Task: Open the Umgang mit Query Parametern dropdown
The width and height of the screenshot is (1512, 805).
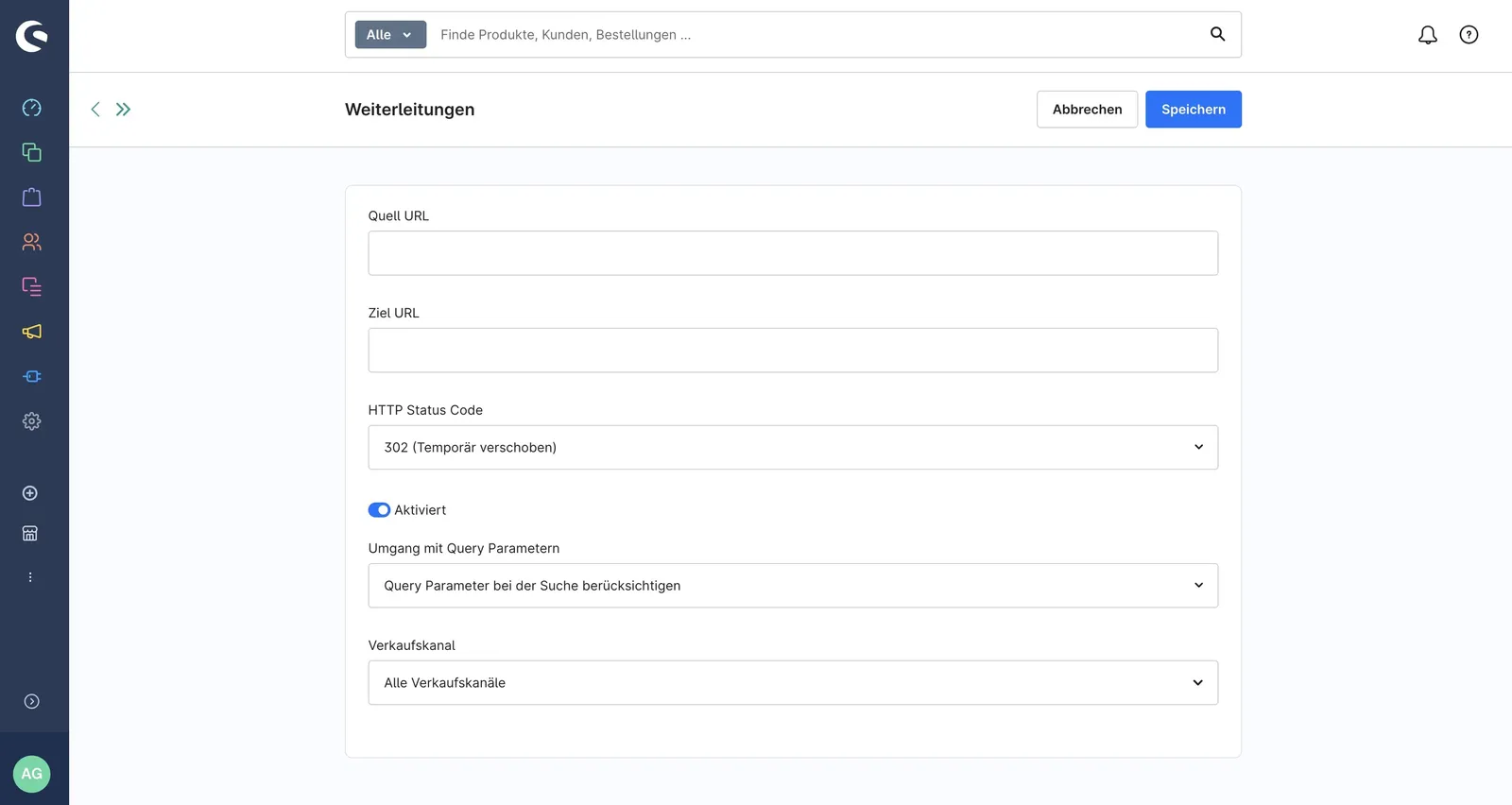Action: pyautogui.click(x=793, y=586)
